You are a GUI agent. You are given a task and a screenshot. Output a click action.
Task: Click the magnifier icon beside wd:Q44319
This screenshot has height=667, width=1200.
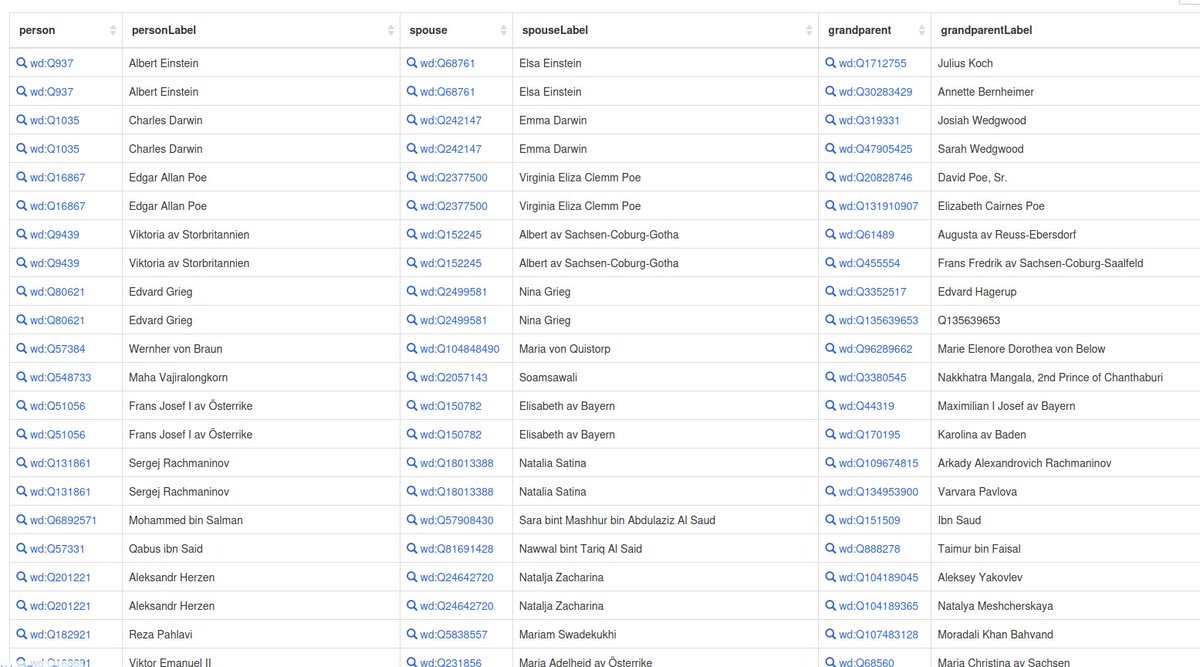[x=830, y=405]
